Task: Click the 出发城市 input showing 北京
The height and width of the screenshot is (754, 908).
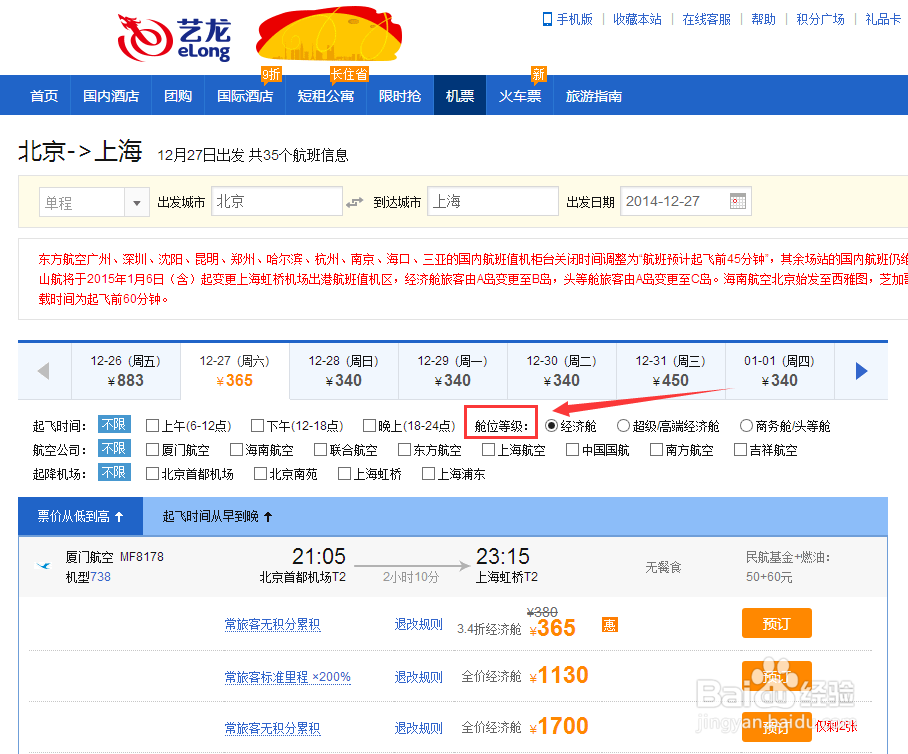Action: (277, 201)
